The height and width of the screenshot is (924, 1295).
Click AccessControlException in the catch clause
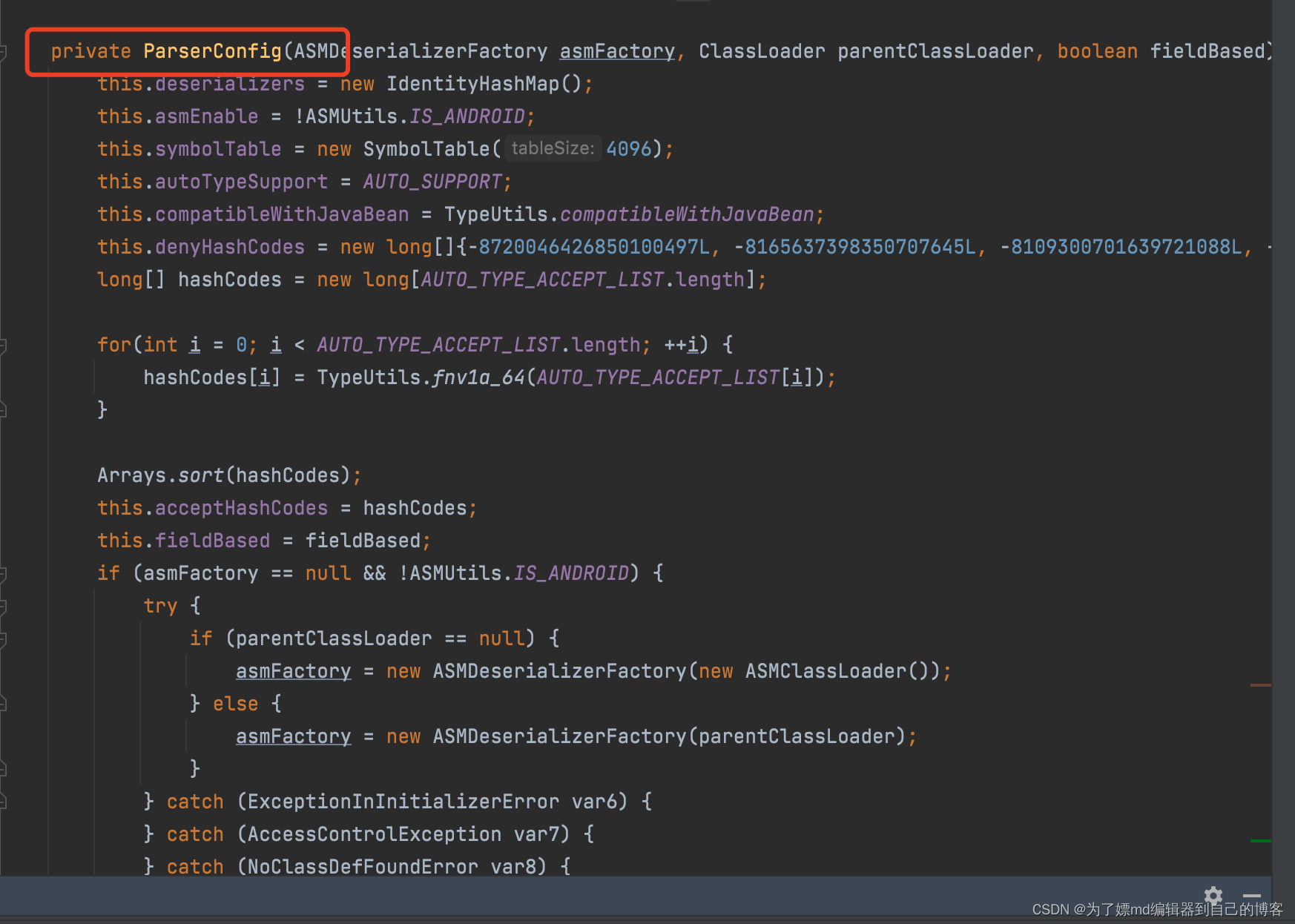pos(375,834)
